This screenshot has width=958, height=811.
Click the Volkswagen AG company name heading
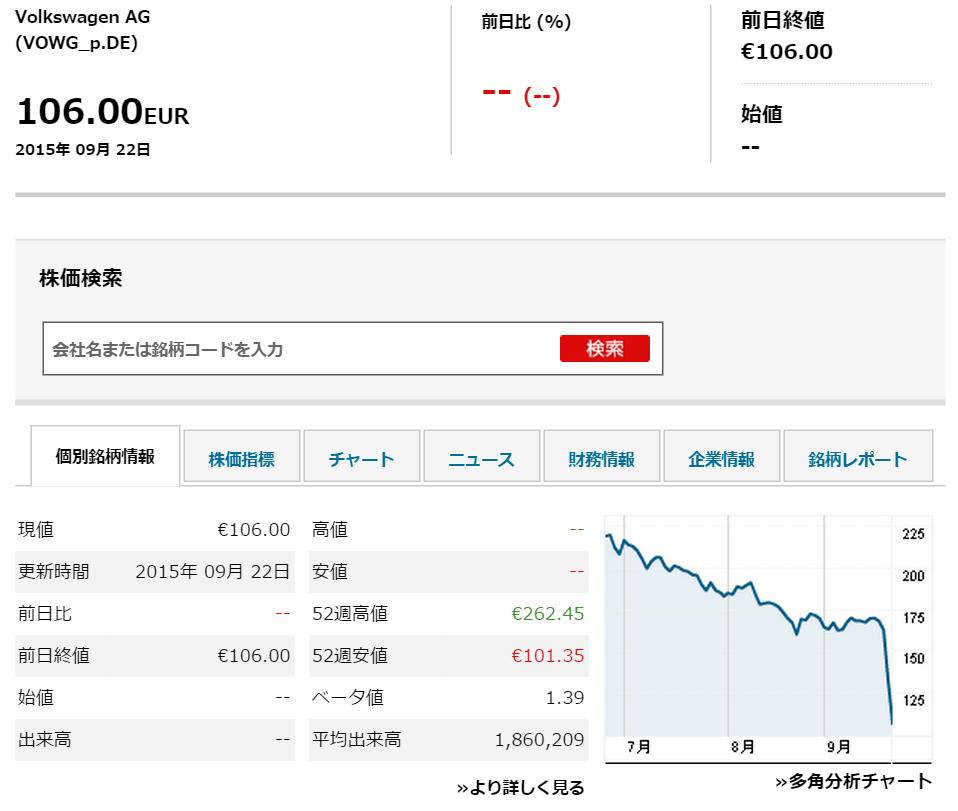point(82,17)
